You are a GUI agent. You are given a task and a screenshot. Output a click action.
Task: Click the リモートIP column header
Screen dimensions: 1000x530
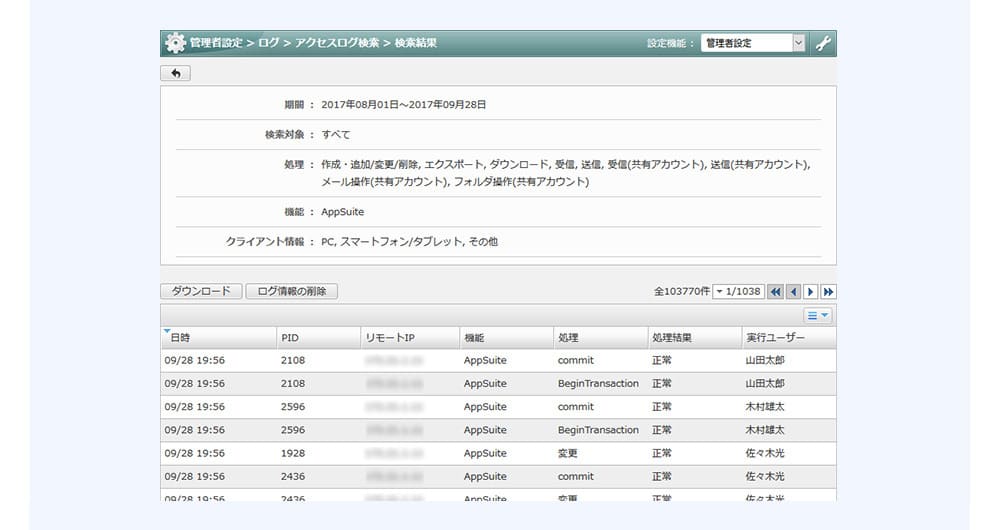point(390,338)
